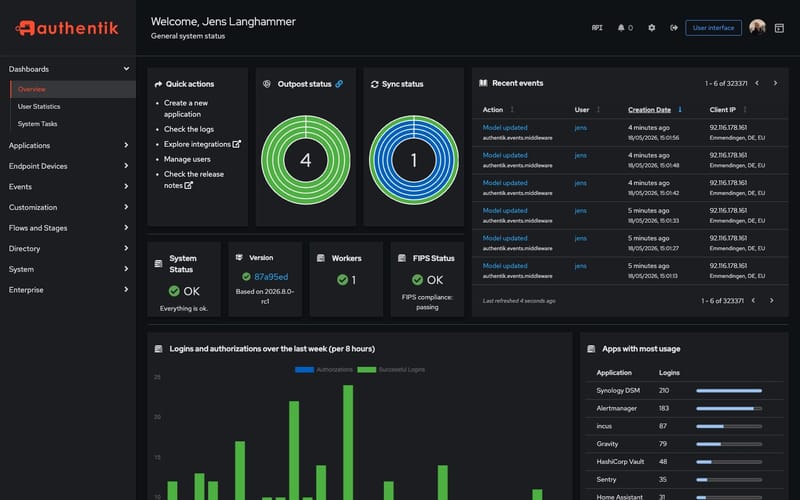The image size is (800, 500).
Task: Sort events by Creation Date column
Action: point(655,110)
